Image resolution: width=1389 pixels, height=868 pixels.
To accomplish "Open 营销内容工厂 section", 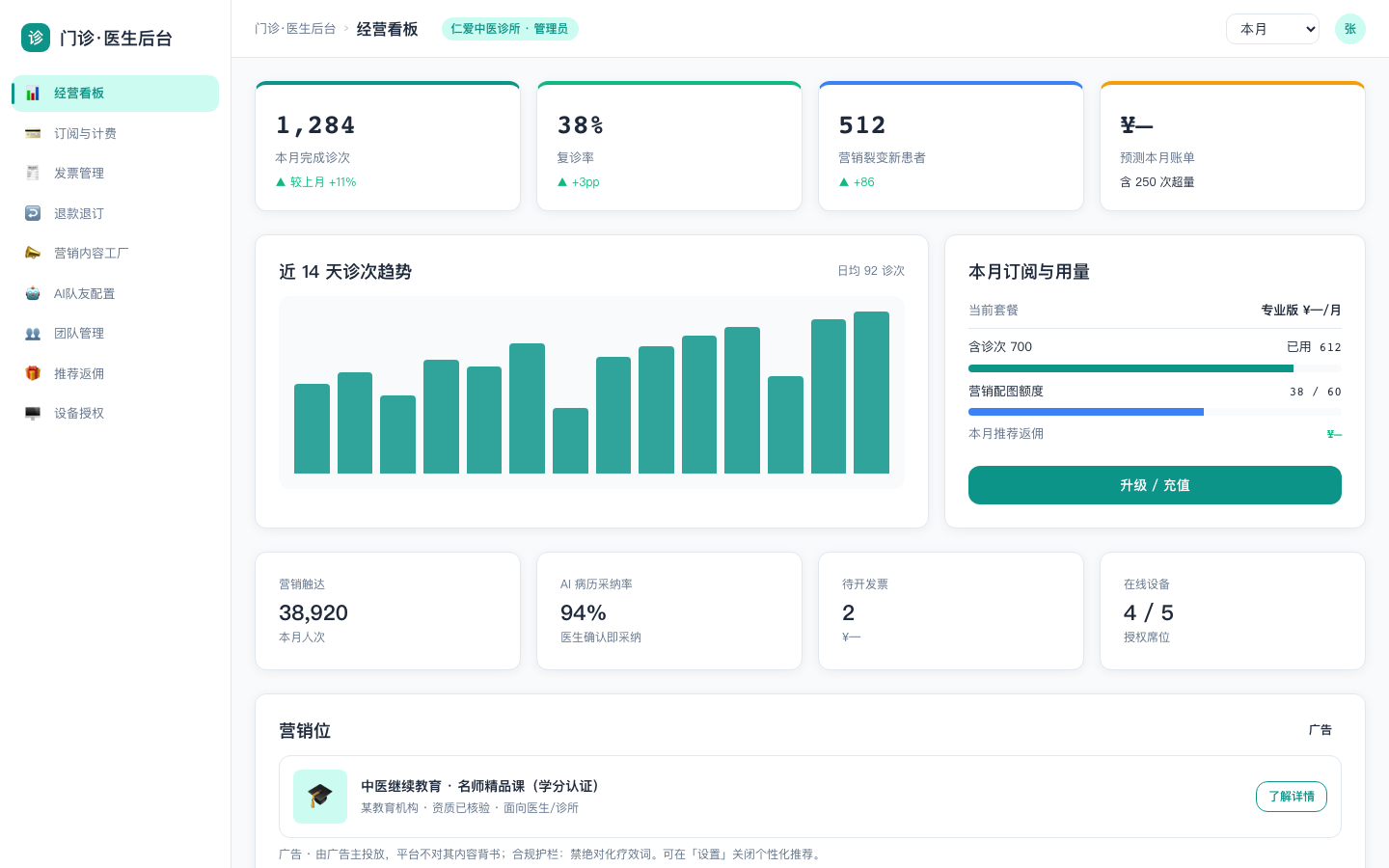I will [116, 253].
